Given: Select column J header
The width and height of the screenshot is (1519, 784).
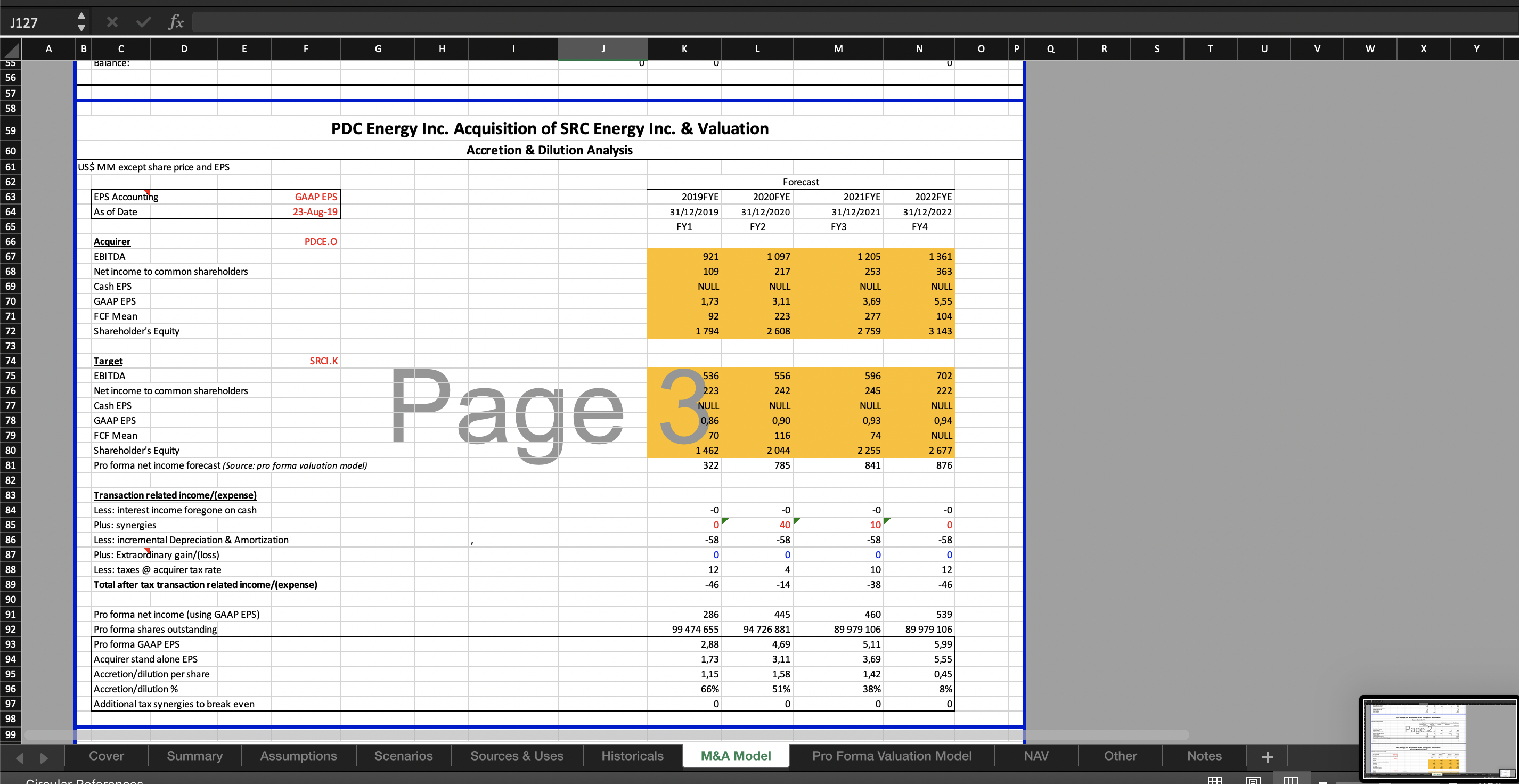Looking at the screenshot, I should [x=603, y=49].
